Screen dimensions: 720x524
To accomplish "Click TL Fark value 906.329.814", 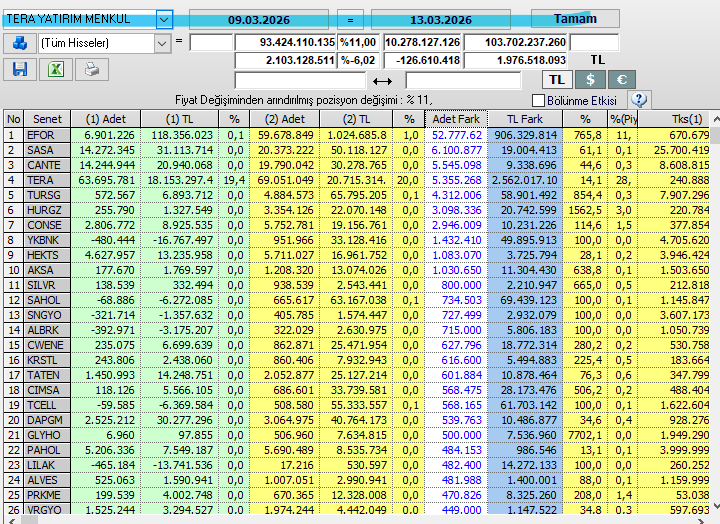I will coord(525,135).
